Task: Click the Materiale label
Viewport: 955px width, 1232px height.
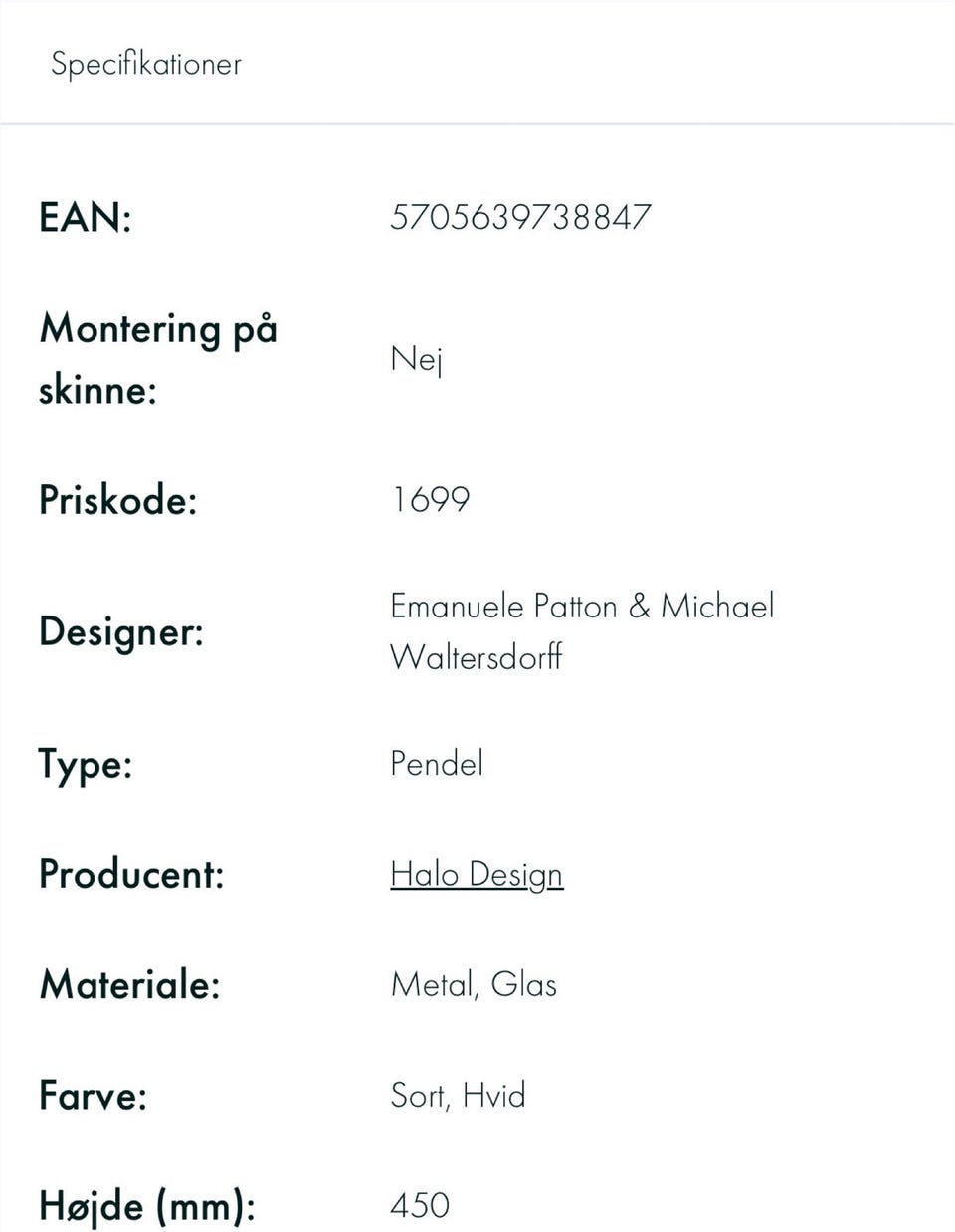Action: coord(129,985)
